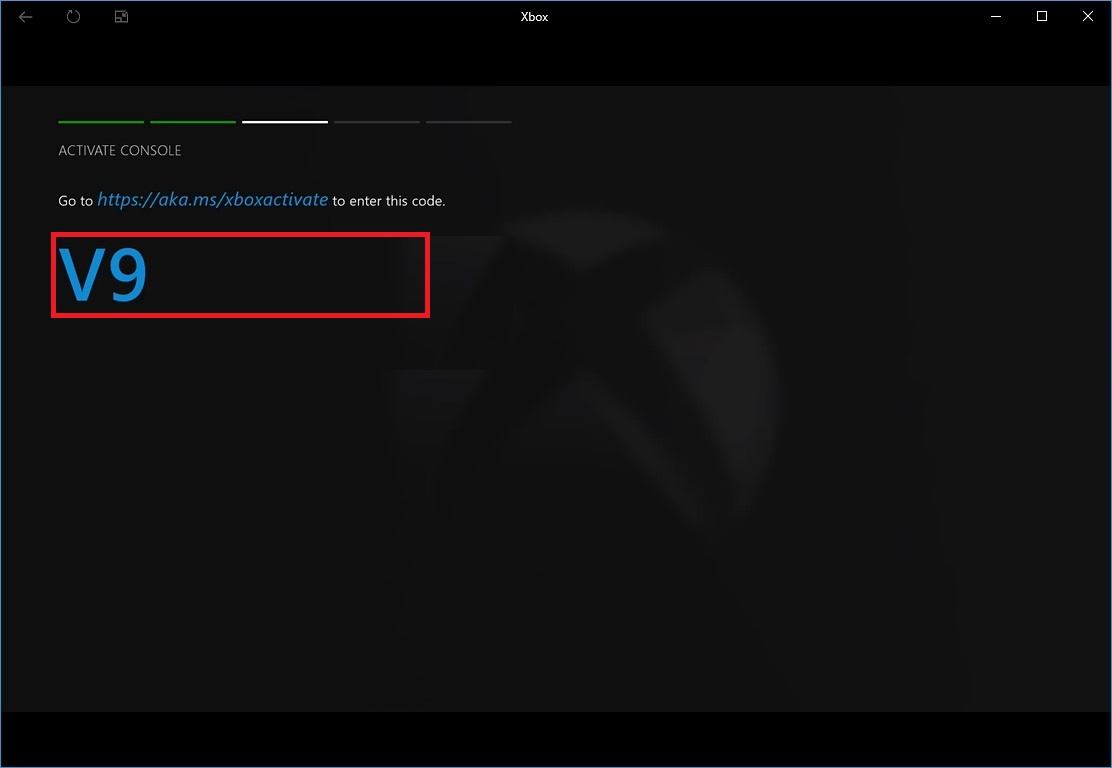Click the last gray progress segment
Image resolution: width=1112 pixels, height=768 pixels.
pyautogui.click(x=468, y=121)
